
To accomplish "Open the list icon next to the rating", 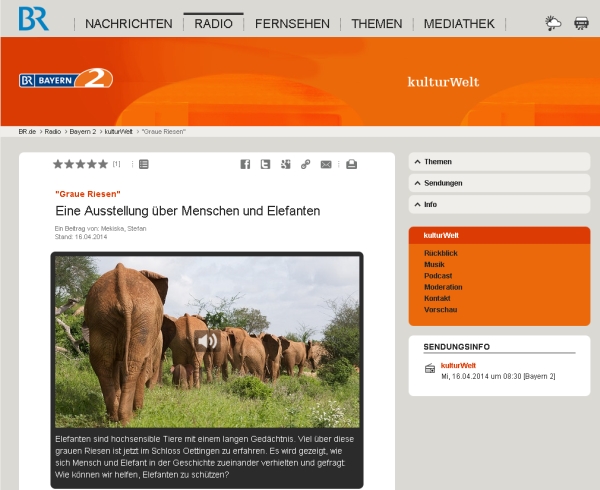I will click(143, 164).
